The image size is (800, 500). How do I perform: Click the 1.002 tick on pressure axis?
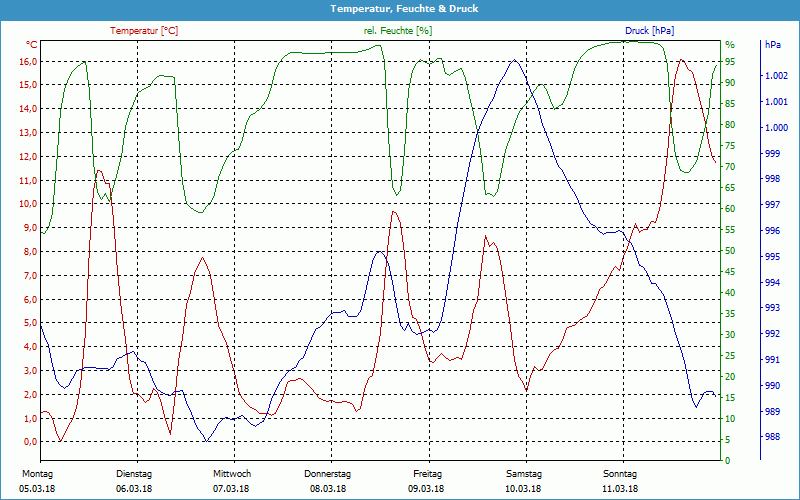(x=776, y=76)
